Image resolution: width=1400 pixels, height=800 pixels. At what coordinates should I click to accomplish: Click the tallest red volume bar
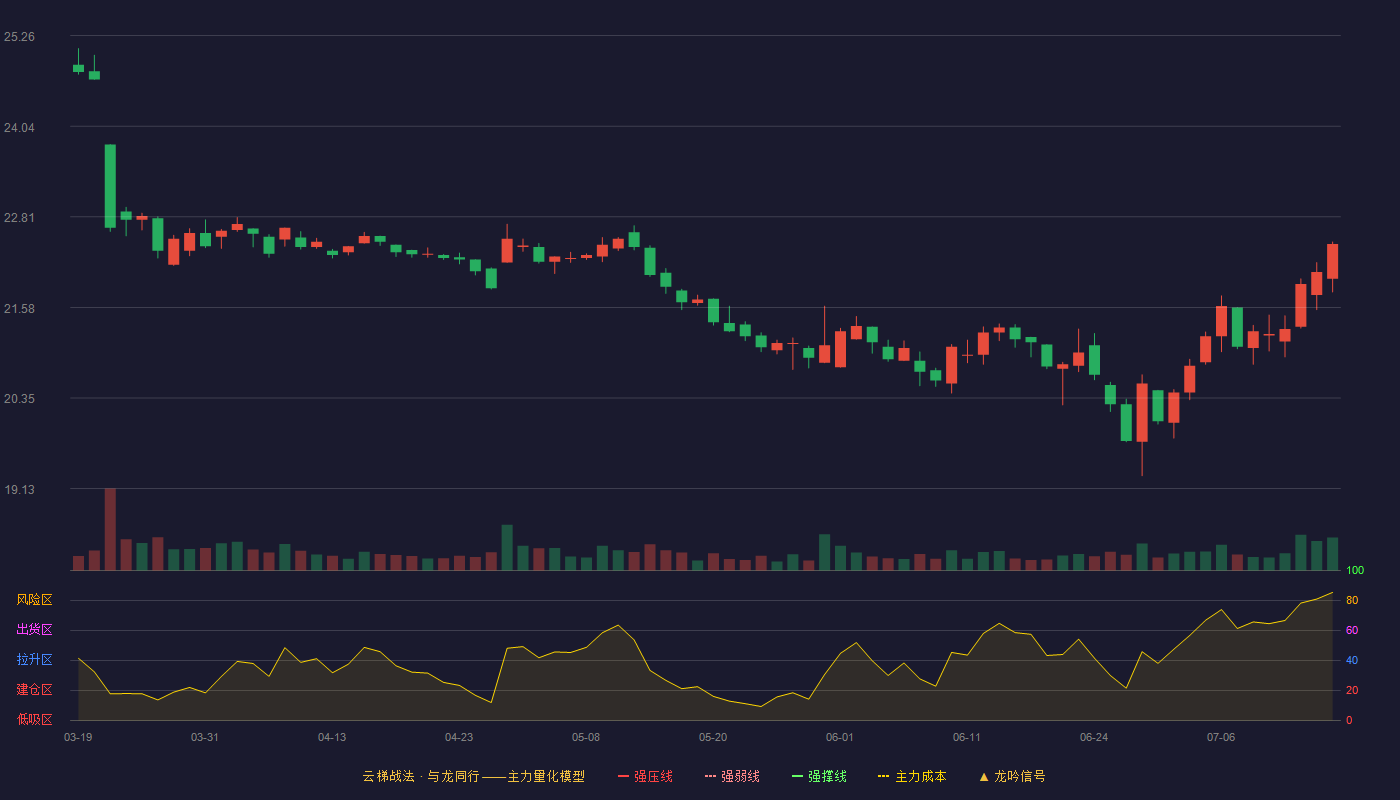110,529
